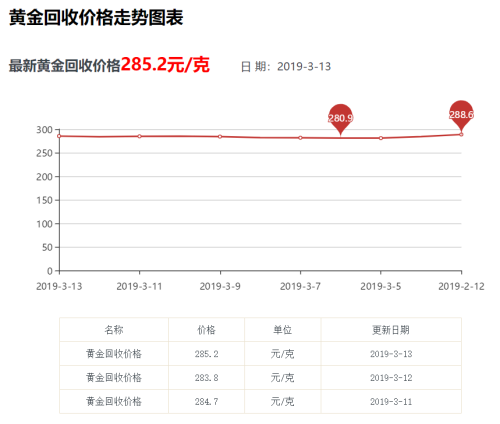Click the 单位 table column header
The width and height of the screenshot is (500, 424).
click(x=283, y=330)
